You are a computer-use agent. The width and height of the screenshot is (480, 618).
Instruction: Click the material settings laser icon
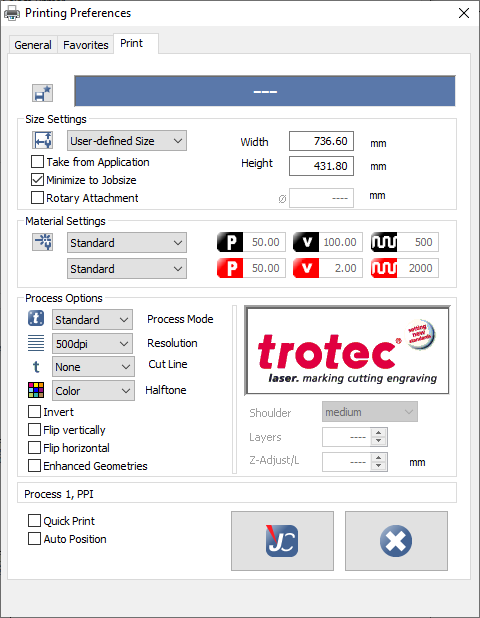point(42,242)
